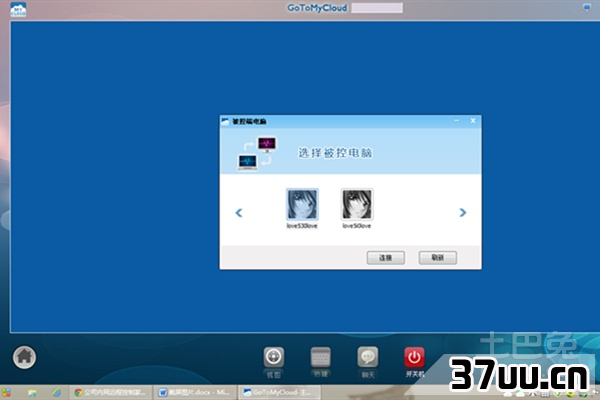
Task: Show previous computers with left arrow
Action: point(239,212)
